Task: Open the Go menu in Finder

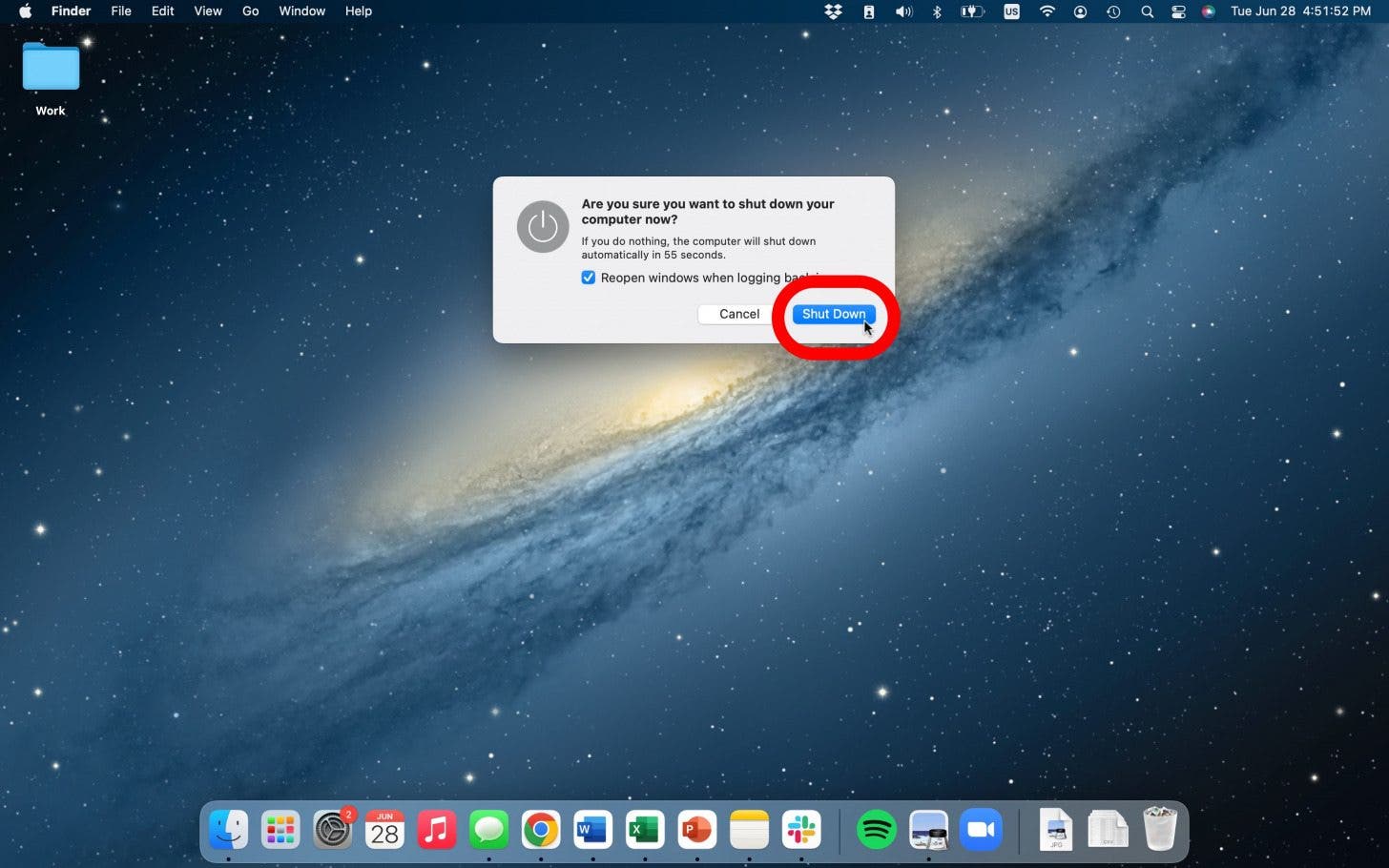Action: [x=250, y=11]
